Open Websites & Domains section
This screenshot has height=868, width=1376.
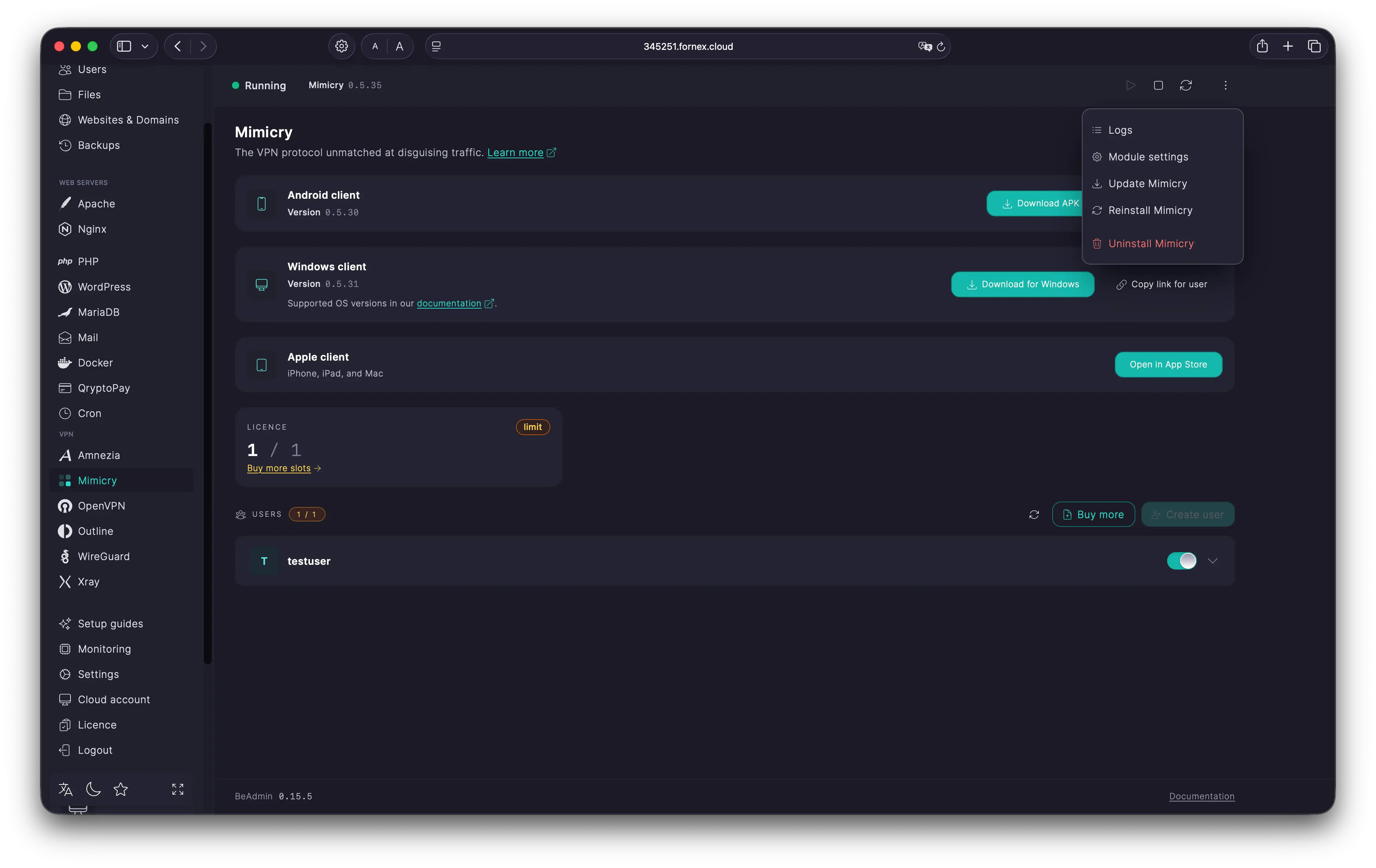tap(121, 119)
